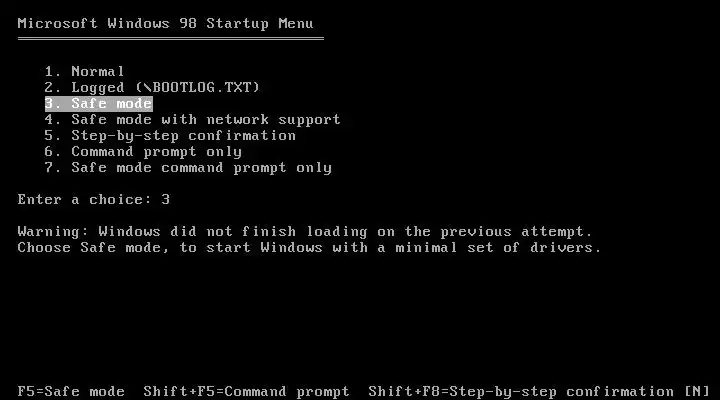Viewport: 720px width, 400px height.
Task: Select Safe mode with network support
Action: pyautogui.click(x=192, y=120)
